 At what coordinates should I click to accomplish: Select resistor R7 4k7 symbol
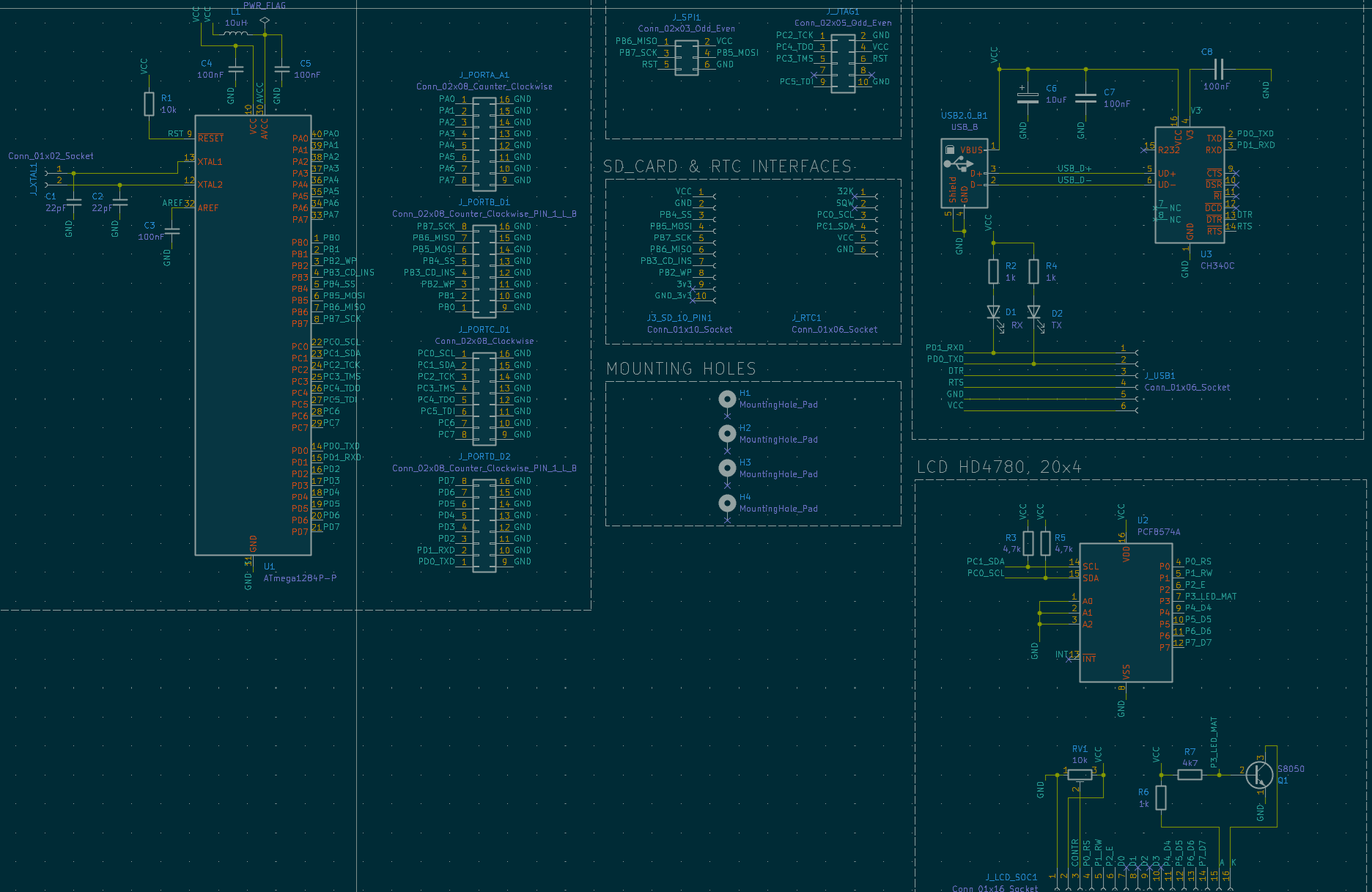(1190, 775)
